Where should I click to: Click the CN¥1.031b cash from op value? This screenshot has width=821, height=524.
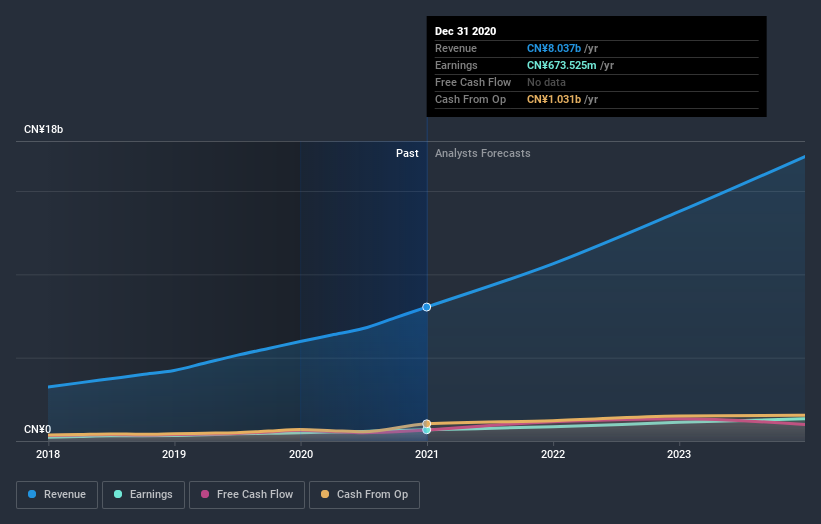554,99
